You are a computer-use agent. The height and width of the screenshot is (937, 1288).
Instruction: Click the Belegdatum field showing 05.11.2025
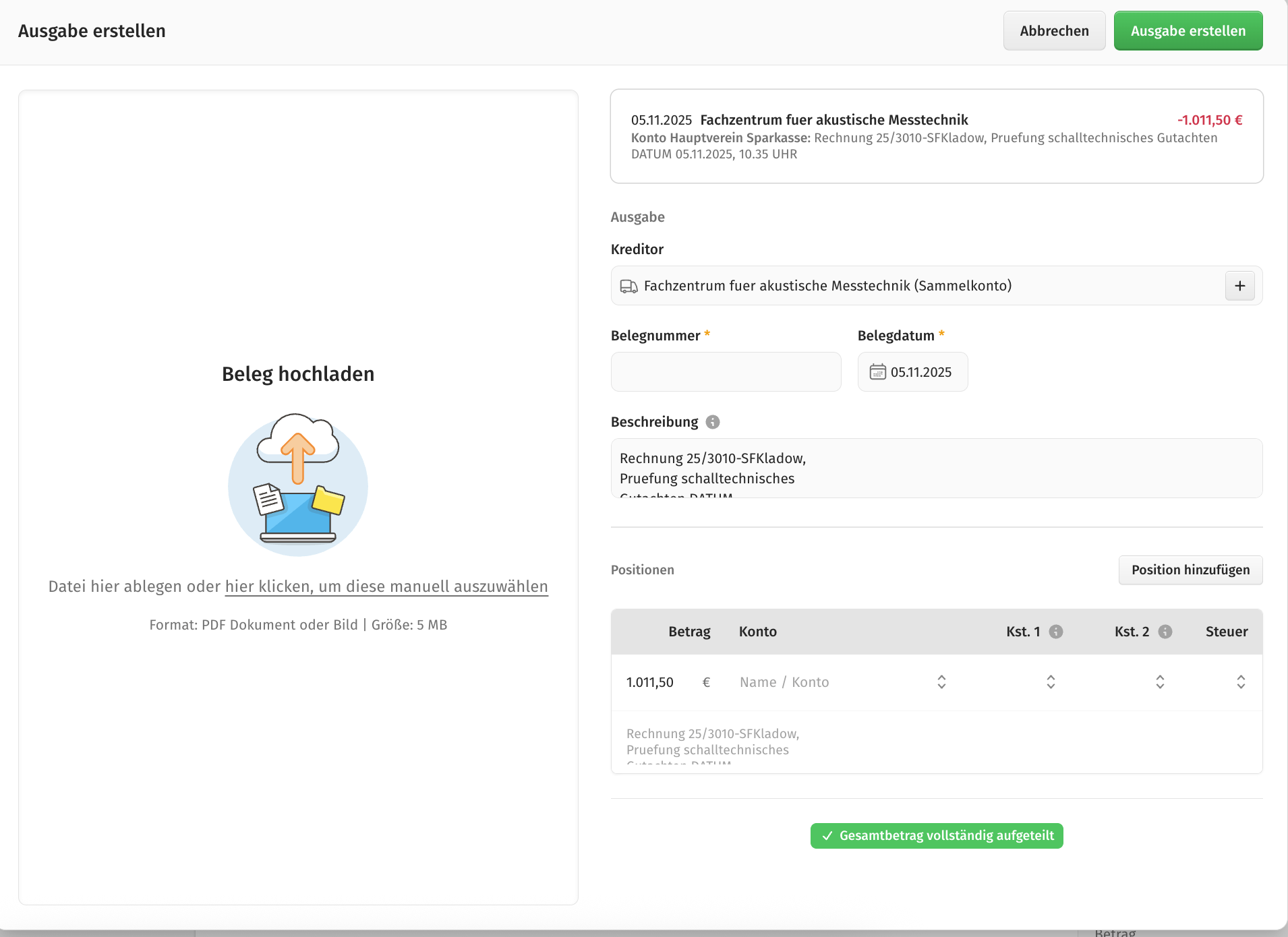point(920,372)
